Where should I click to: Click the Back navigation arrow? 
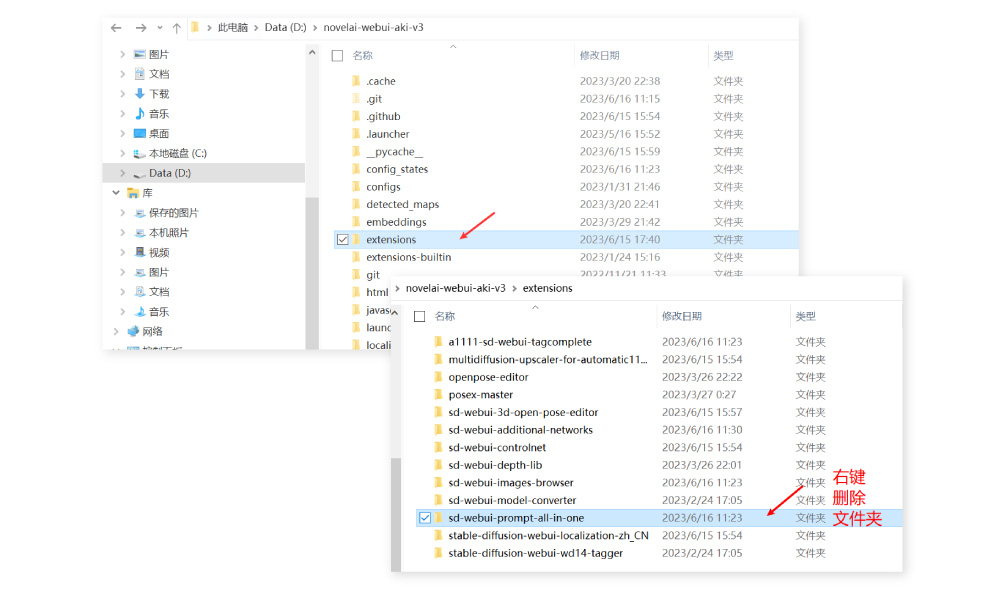tap(116, 27)
